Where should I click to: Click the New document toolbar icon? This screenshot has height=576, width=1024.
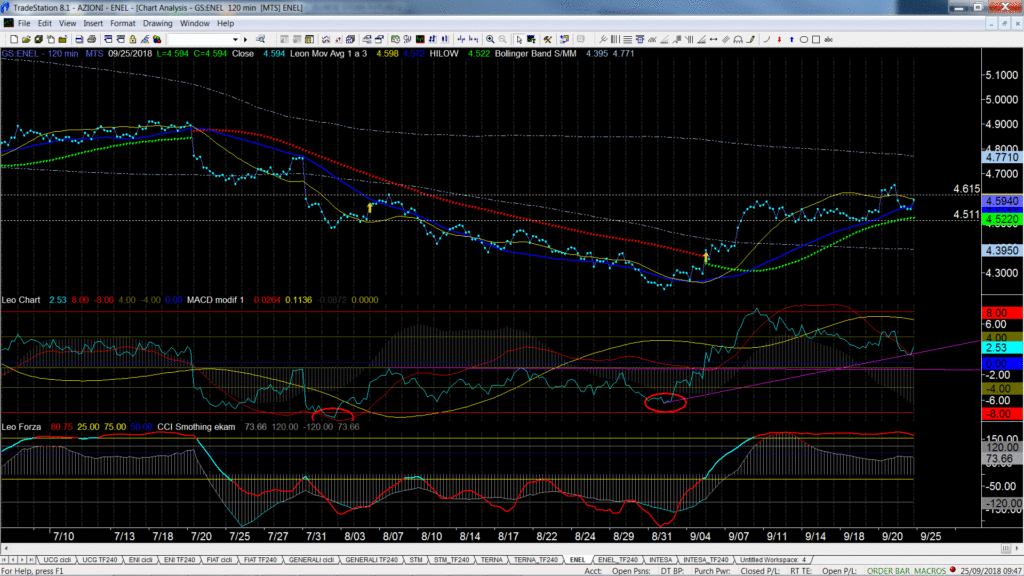[14, 40]
